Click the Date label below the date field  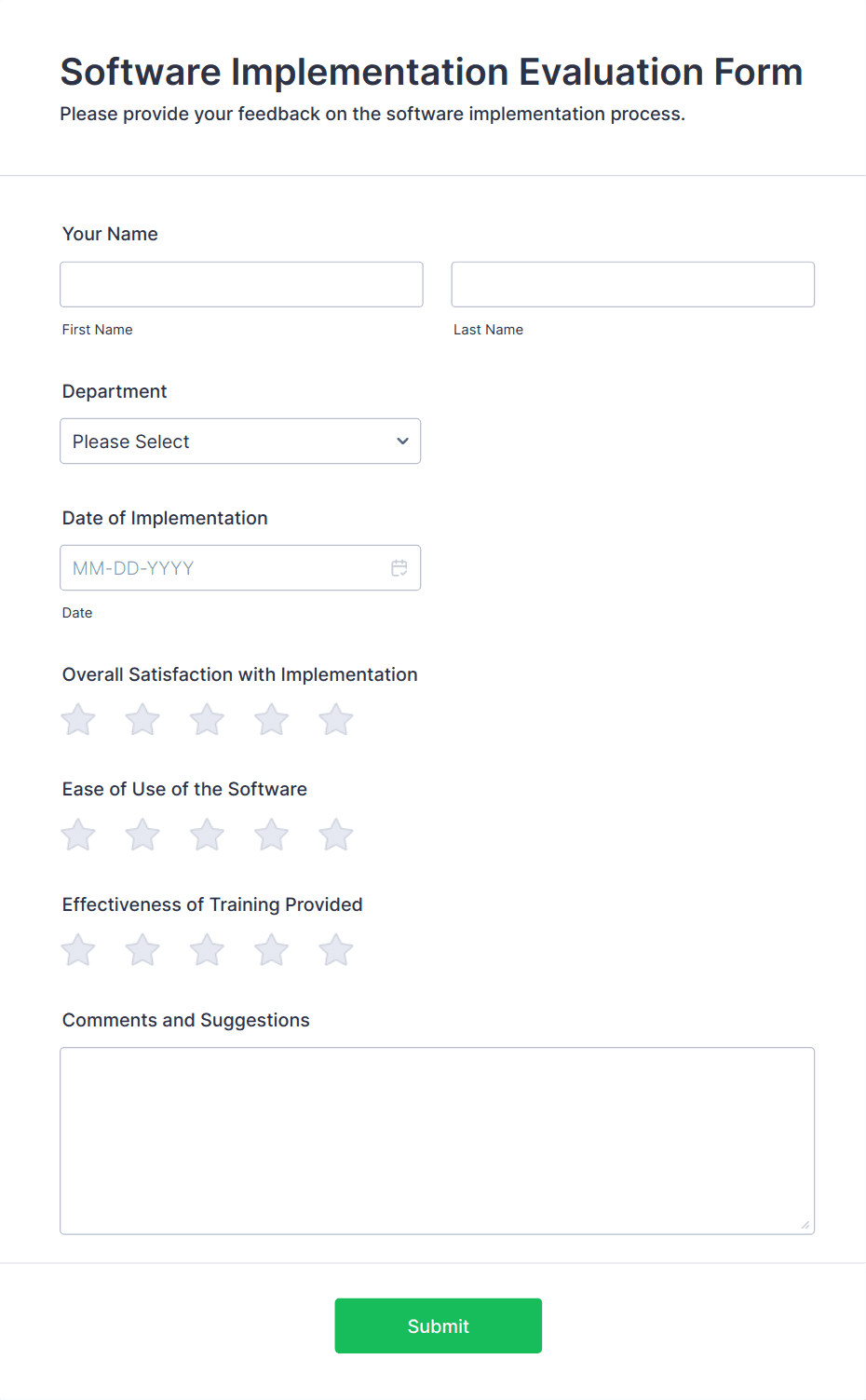pos(77,612)
